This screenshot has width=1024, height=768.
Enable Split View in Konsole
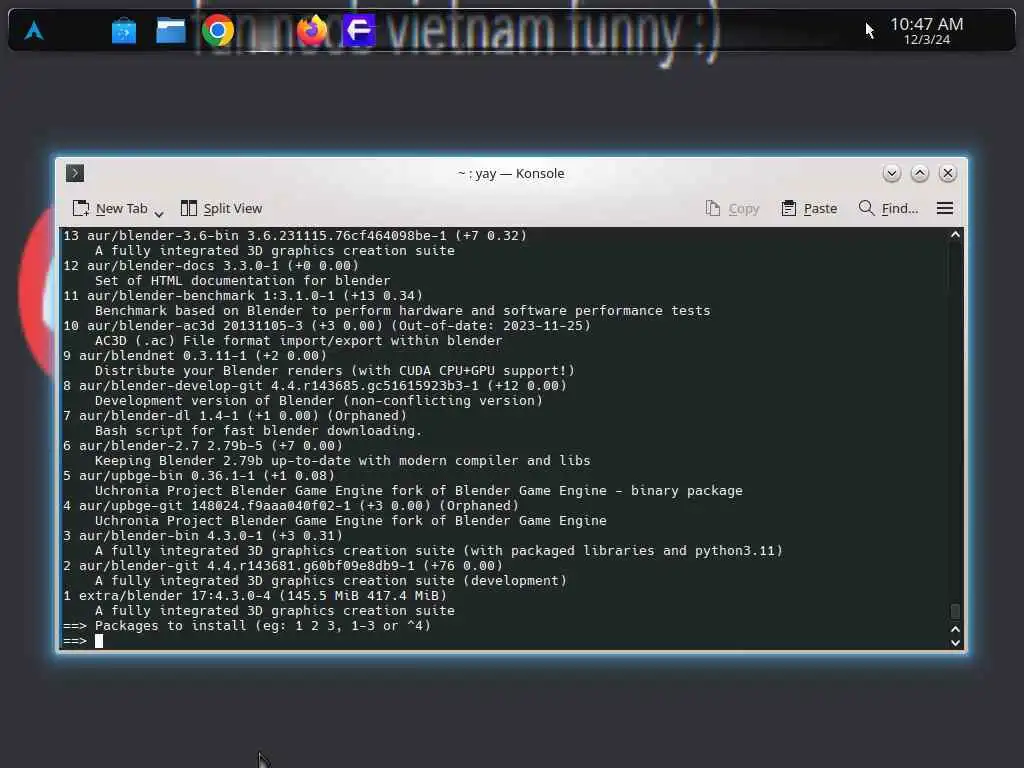tap(221, 208)
